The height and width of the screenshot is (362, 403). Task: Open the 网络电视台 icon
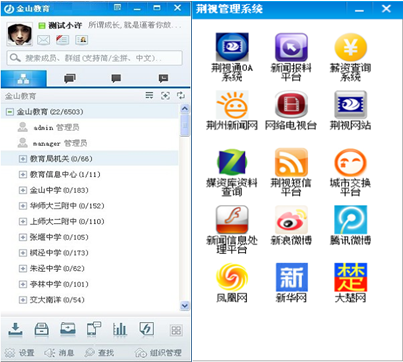pos(291,105)
